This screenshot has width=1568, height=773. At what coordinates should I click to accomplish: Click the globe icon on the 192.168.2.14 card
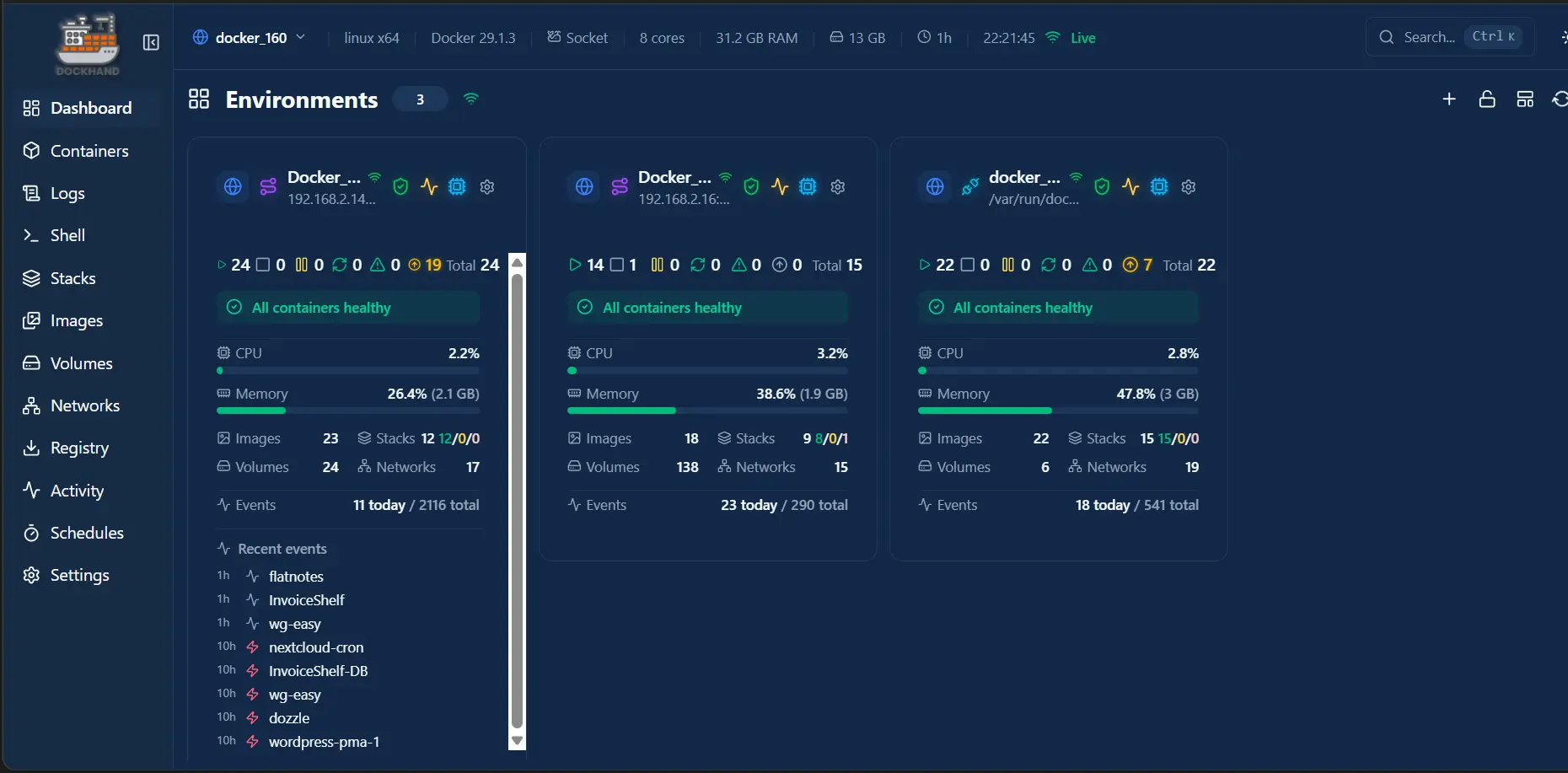234,186
